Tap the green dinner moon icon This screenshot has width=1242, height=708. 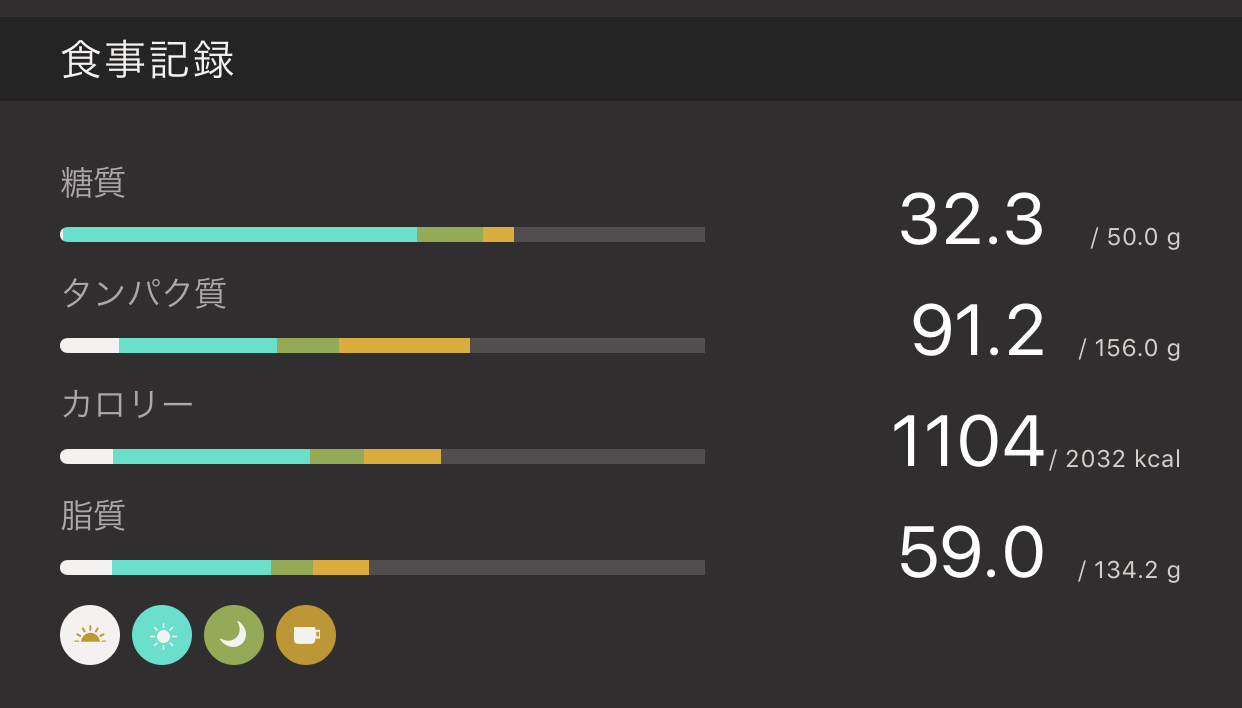coord(234,635)
